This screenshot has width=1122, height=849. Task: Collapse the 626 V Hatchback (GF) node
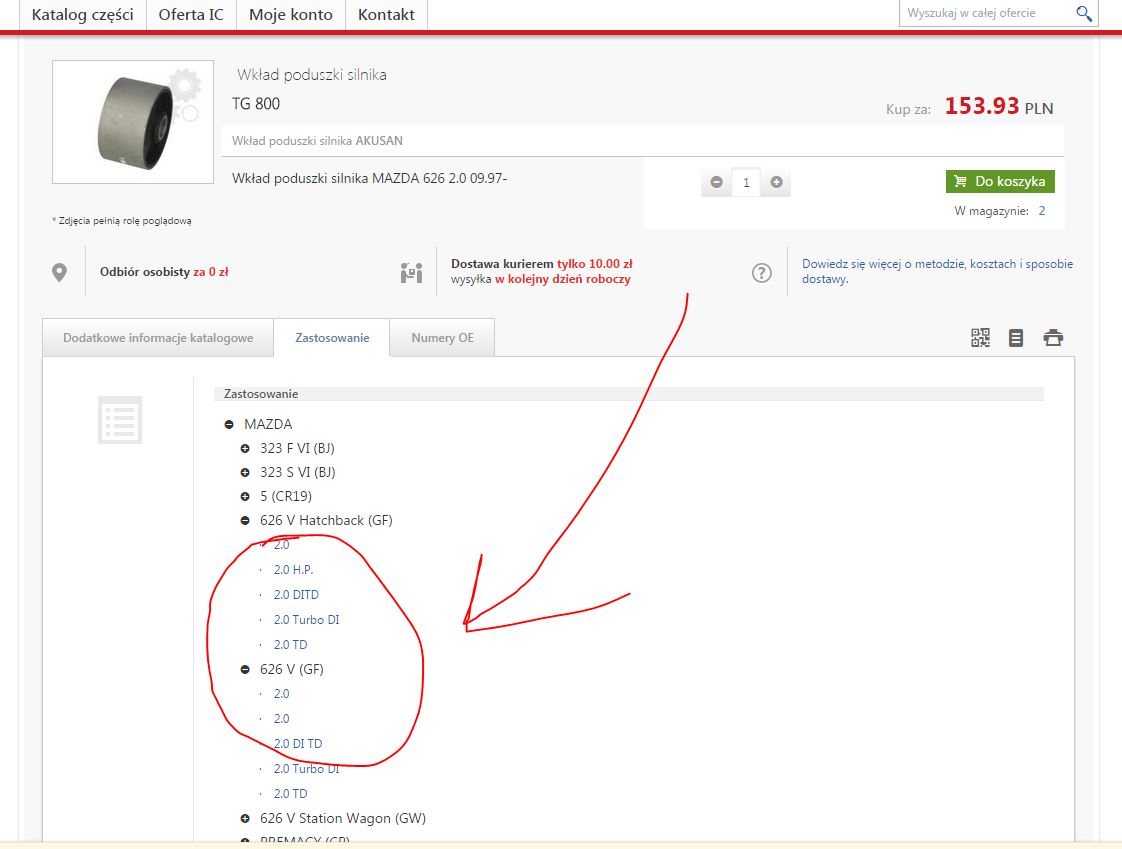tap(245, 521)
